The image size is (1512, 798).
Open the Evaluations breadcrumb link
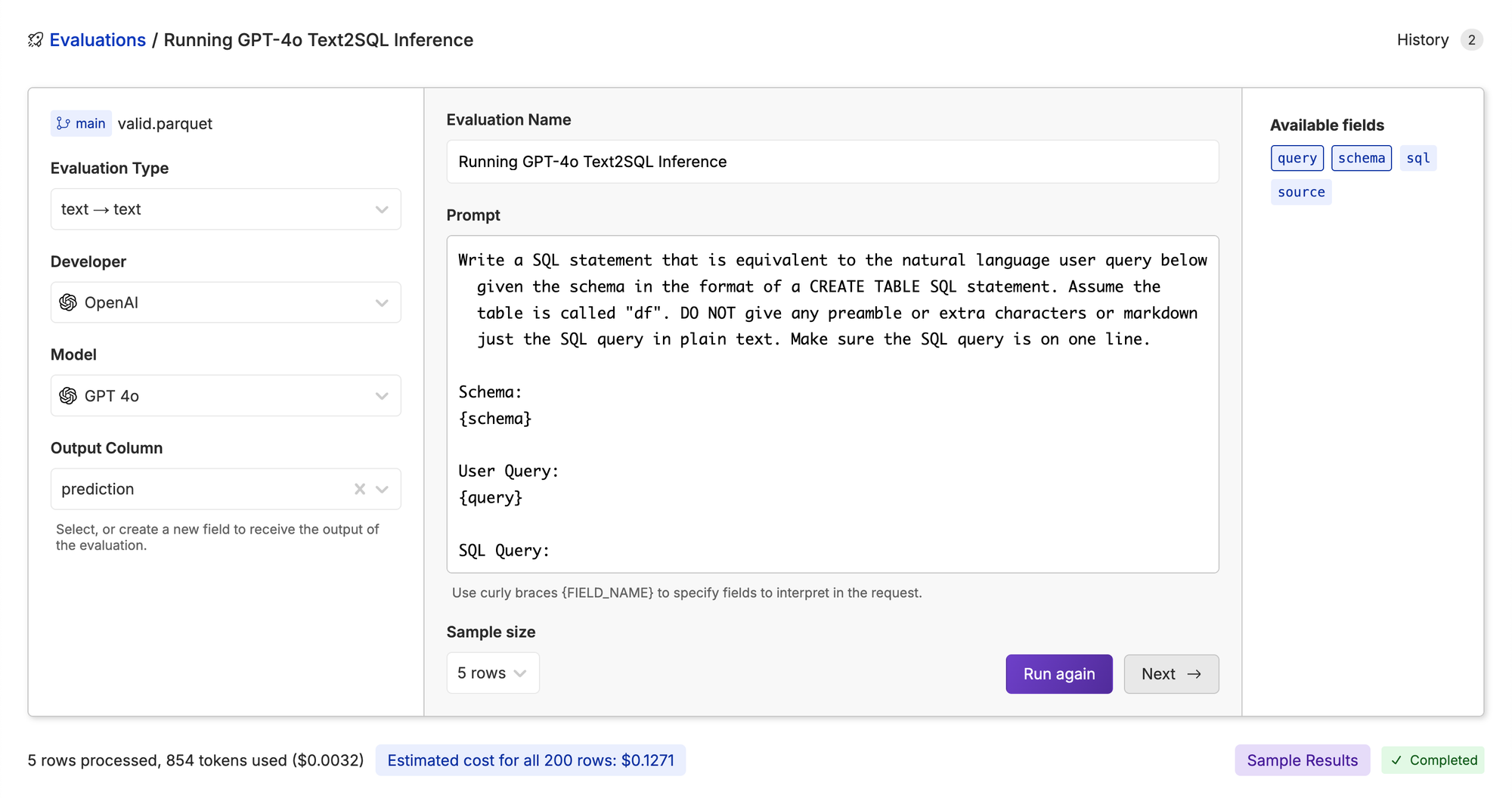tap(98, 40)
